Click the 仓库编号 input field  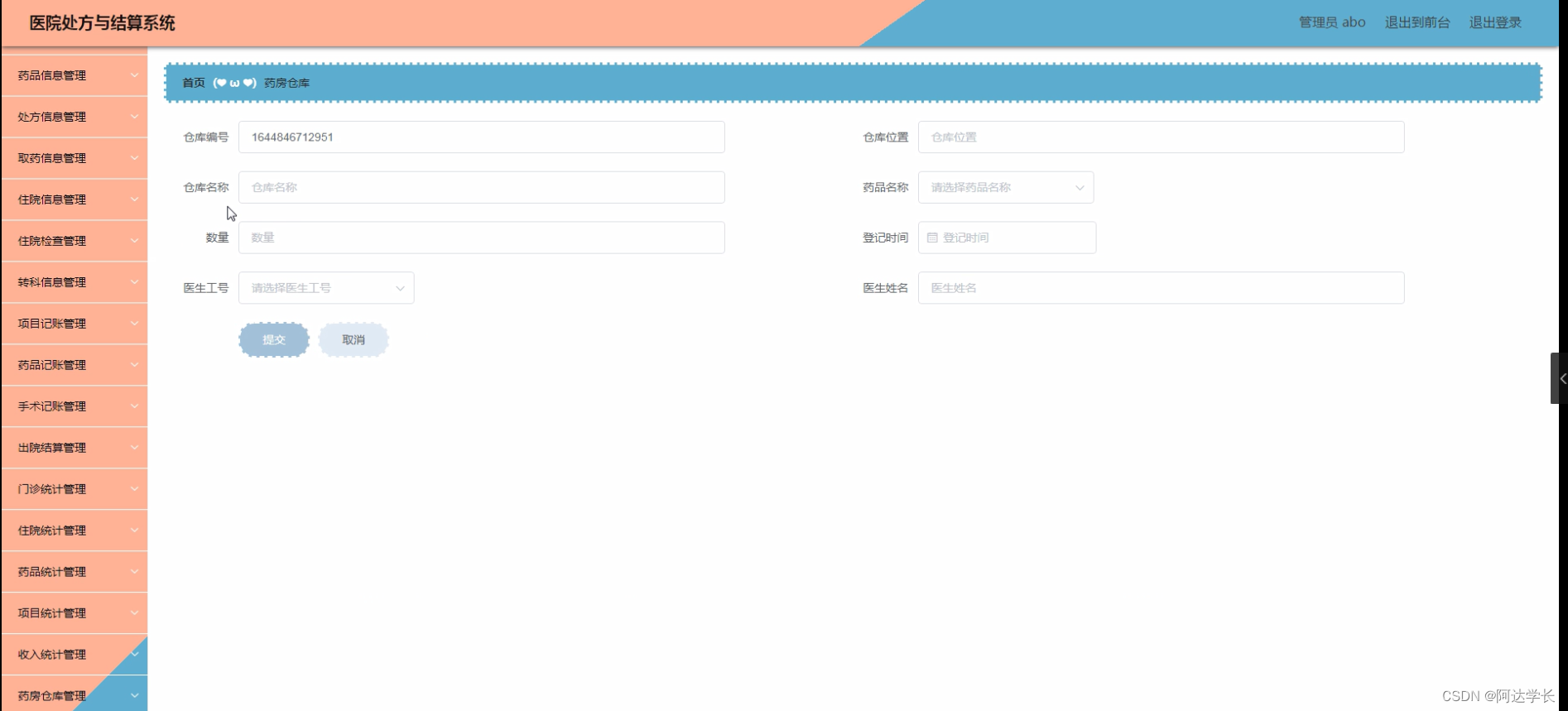click(x=482, y=137)
